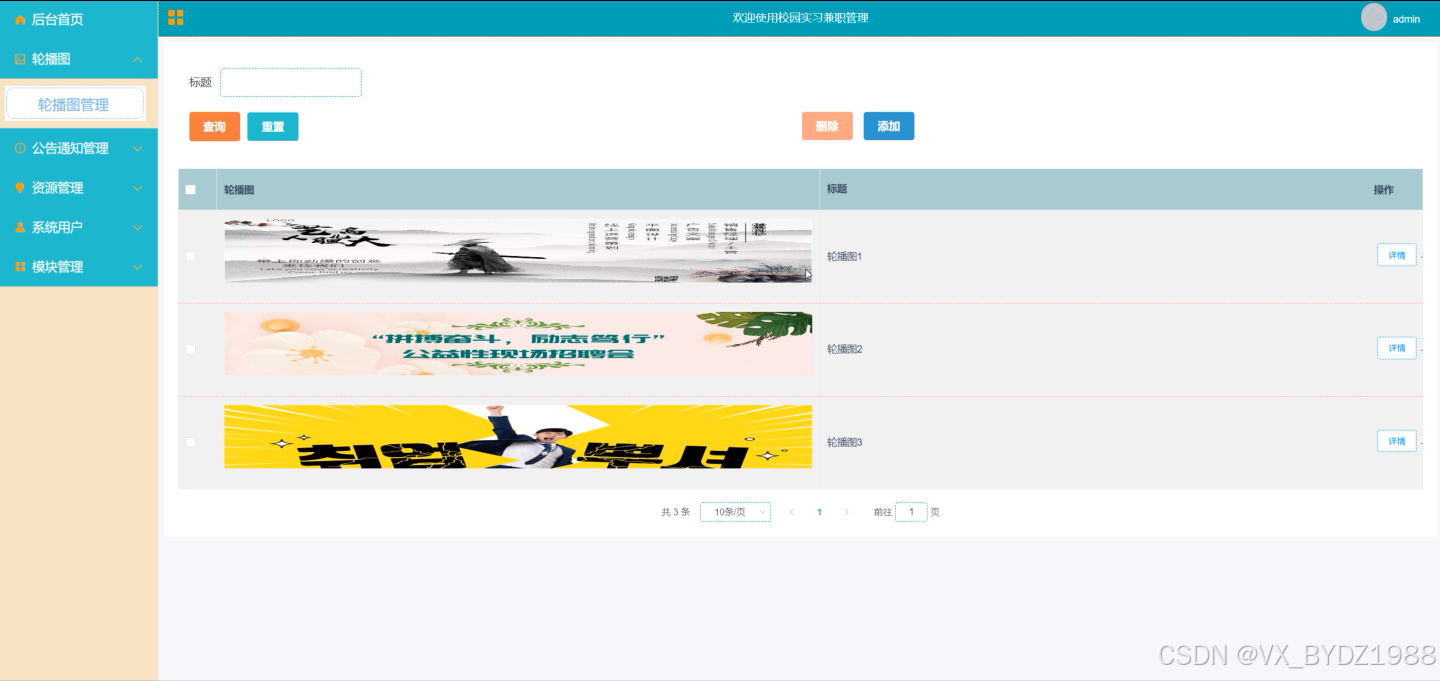1440x681 pixels.
Task: Open the 公告通知管理 menu
Action: click(x=79, y=148)
